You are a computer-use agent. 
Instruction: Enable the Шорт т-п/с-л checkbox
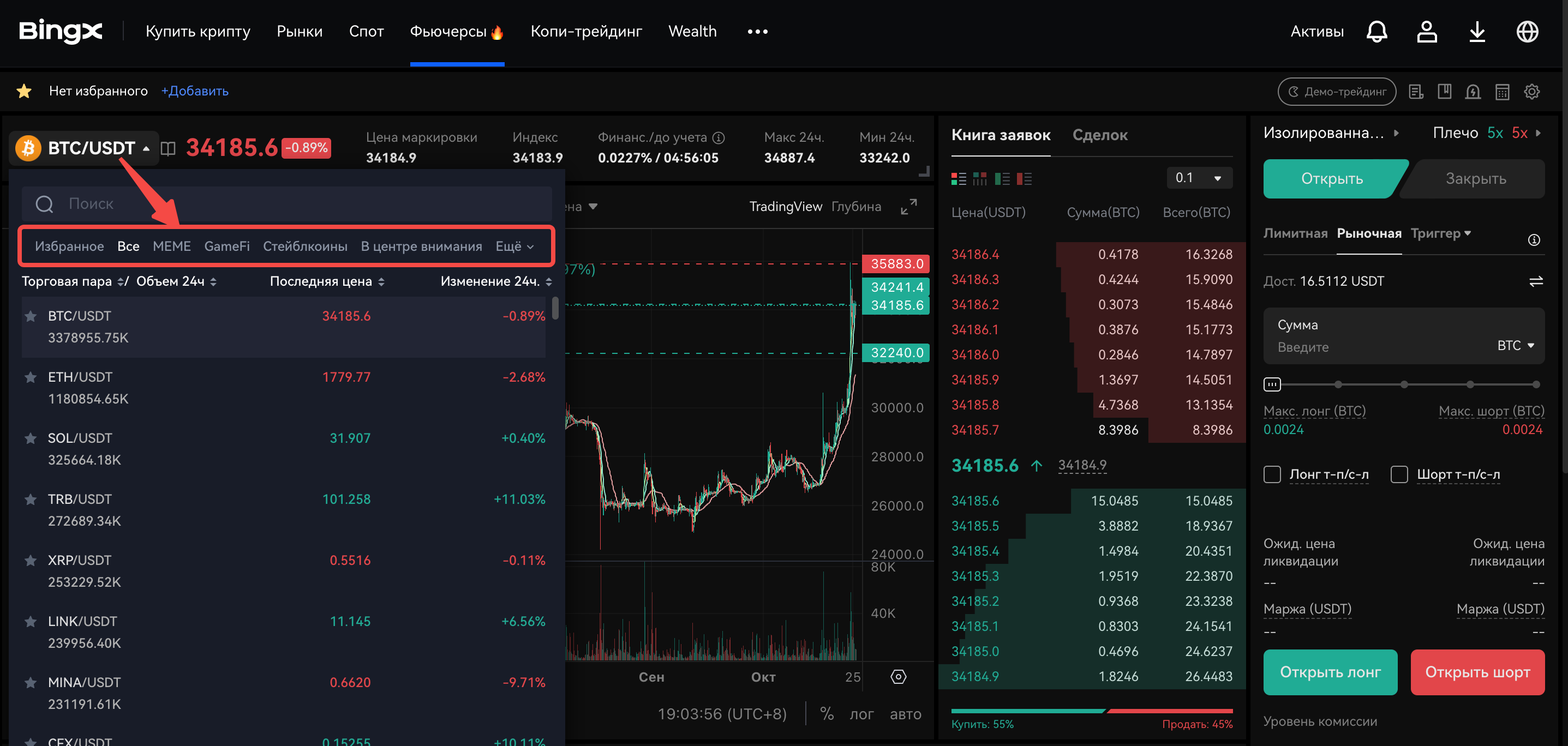[x=1399, y=474]
